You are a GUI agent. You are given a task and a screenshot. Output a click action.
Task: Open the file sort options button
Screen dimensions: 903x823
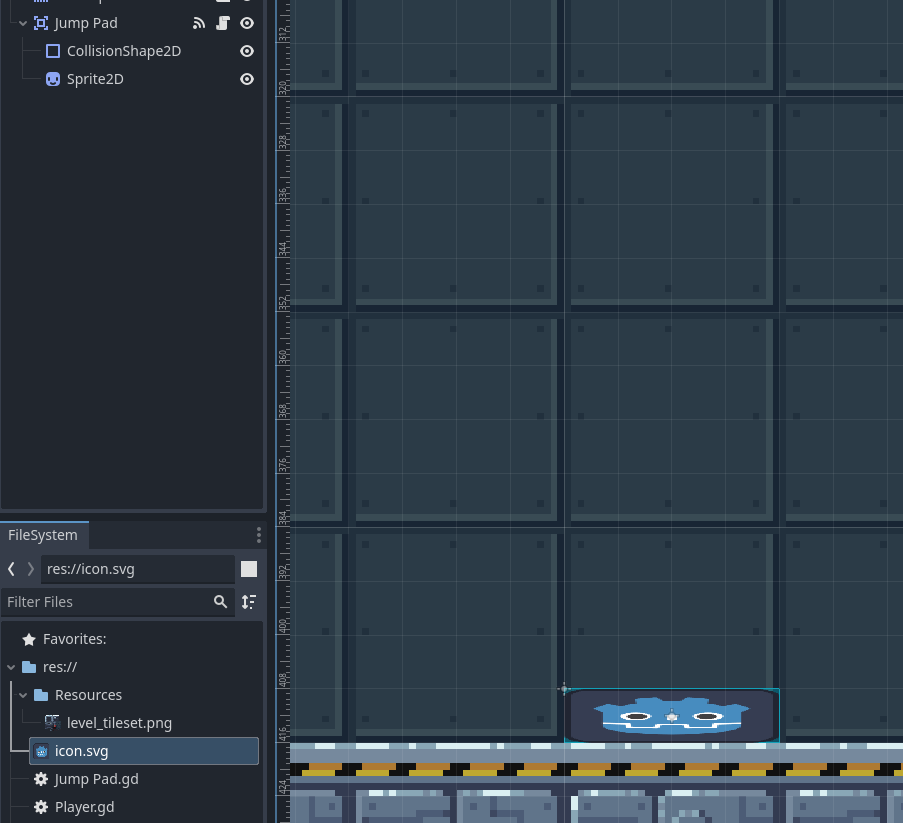[249, 602]
